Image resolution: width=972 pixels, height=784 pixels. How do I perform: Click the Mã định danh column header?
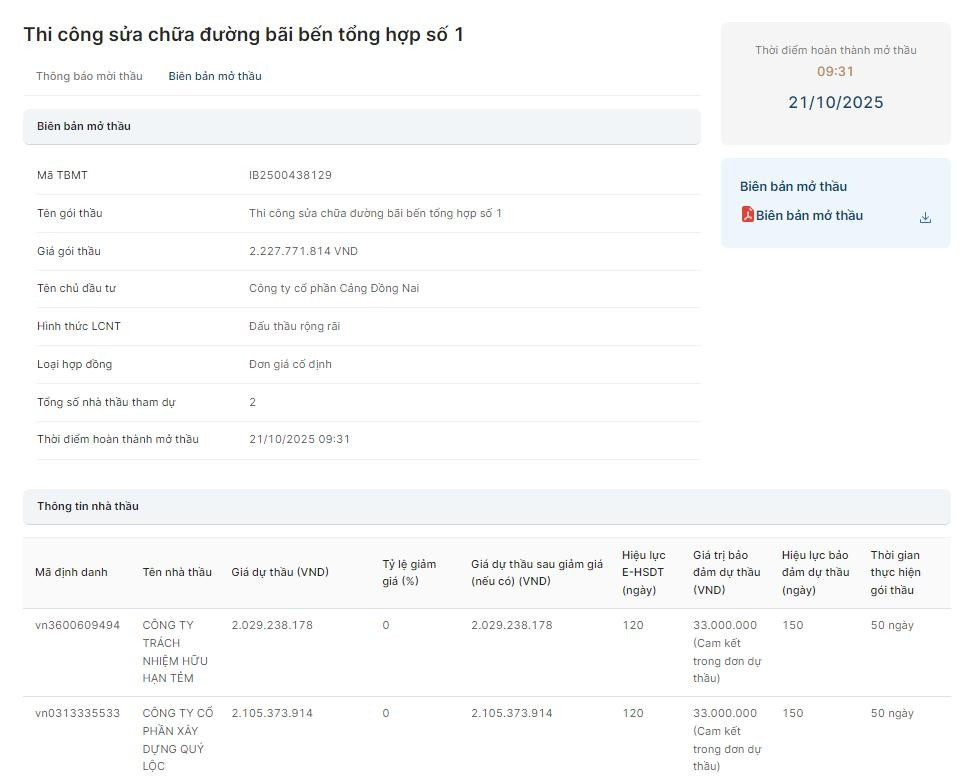tap(71, 572)
